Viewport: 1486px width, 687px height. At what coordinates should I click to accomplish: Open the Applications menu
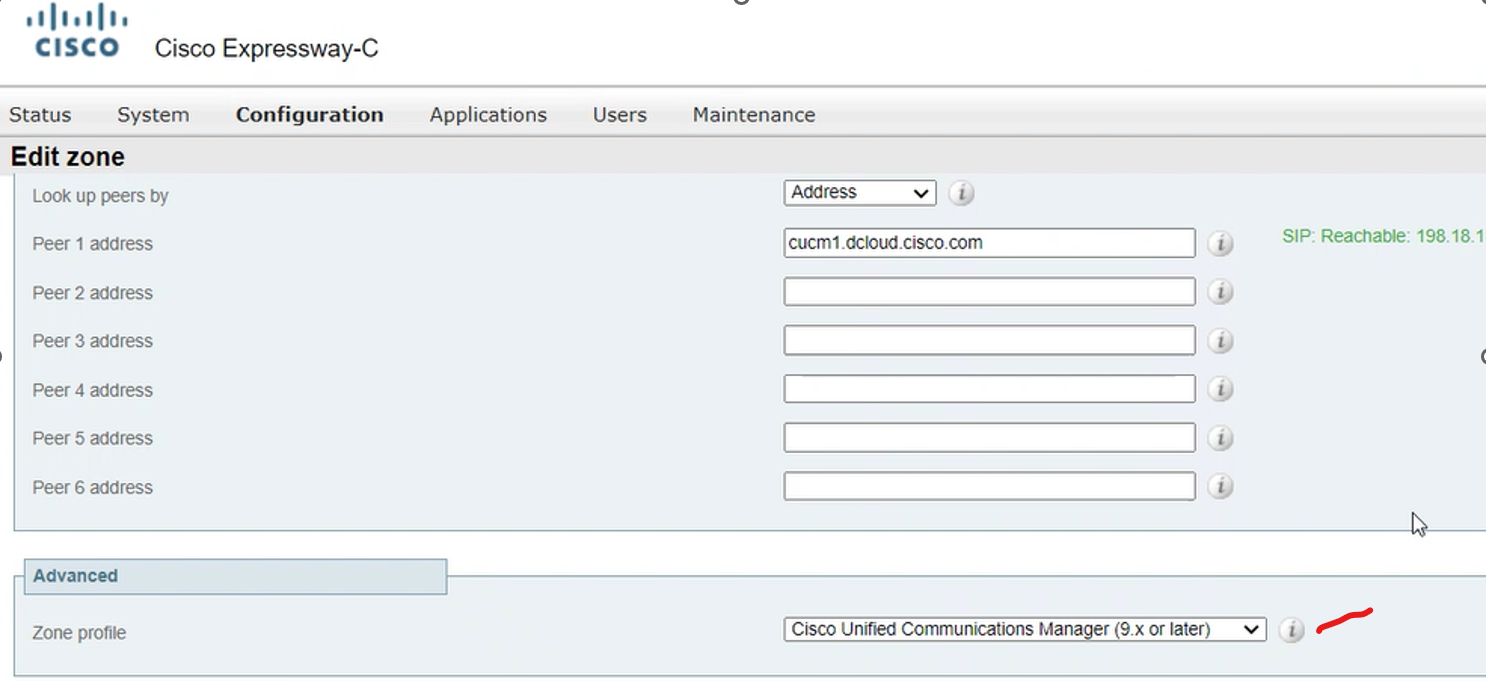tap(488, 115)
